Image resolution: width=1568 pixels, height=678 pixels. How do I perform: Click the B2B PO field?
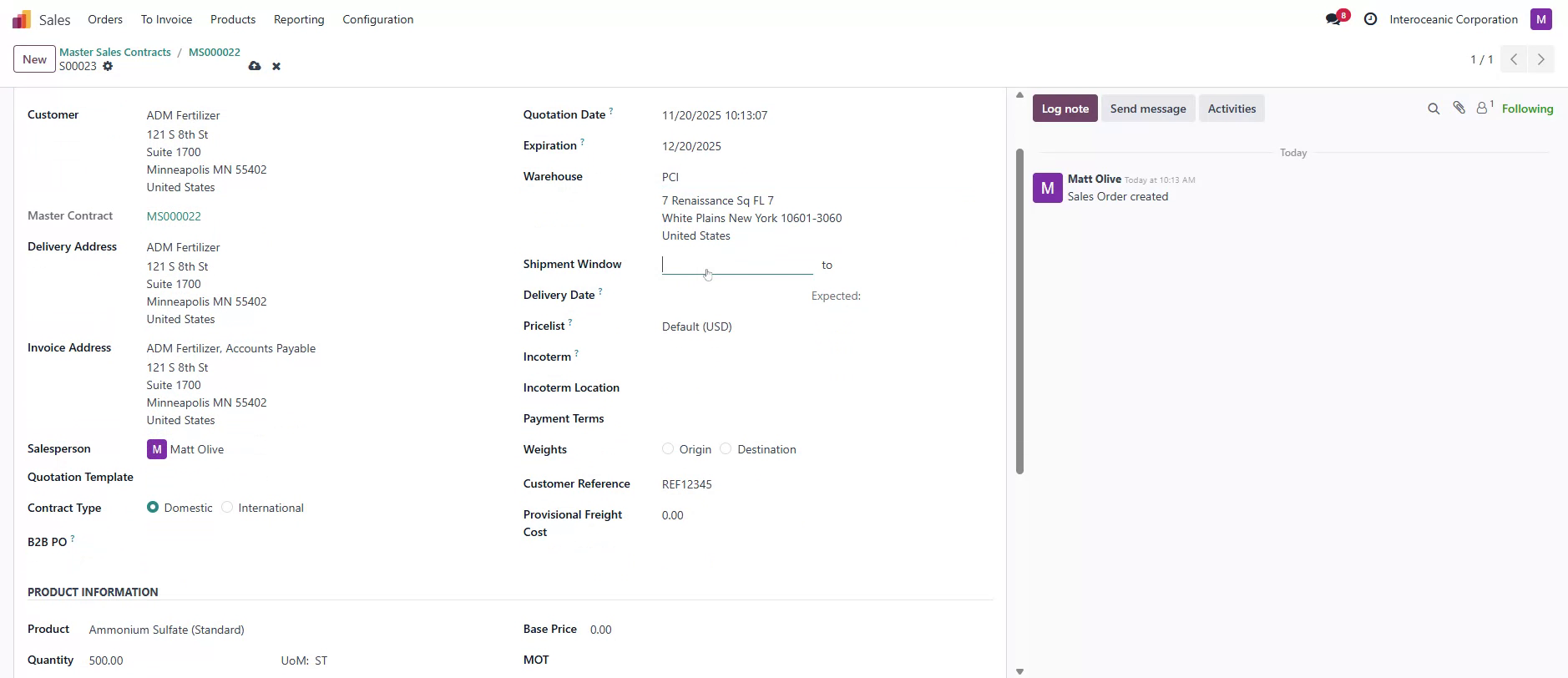coord(321,542)
